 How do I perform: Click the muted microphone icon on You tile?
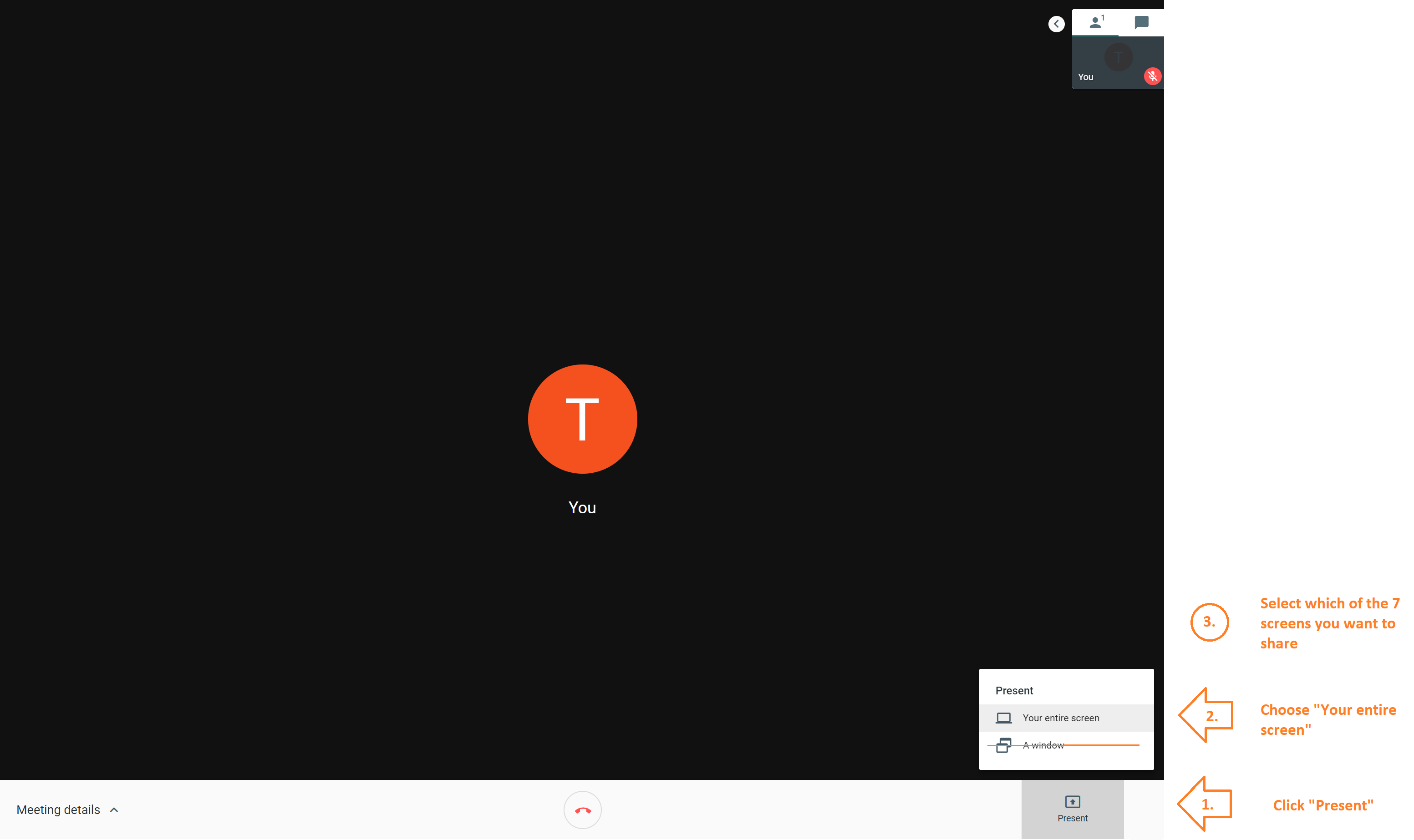pos(1152,76)
